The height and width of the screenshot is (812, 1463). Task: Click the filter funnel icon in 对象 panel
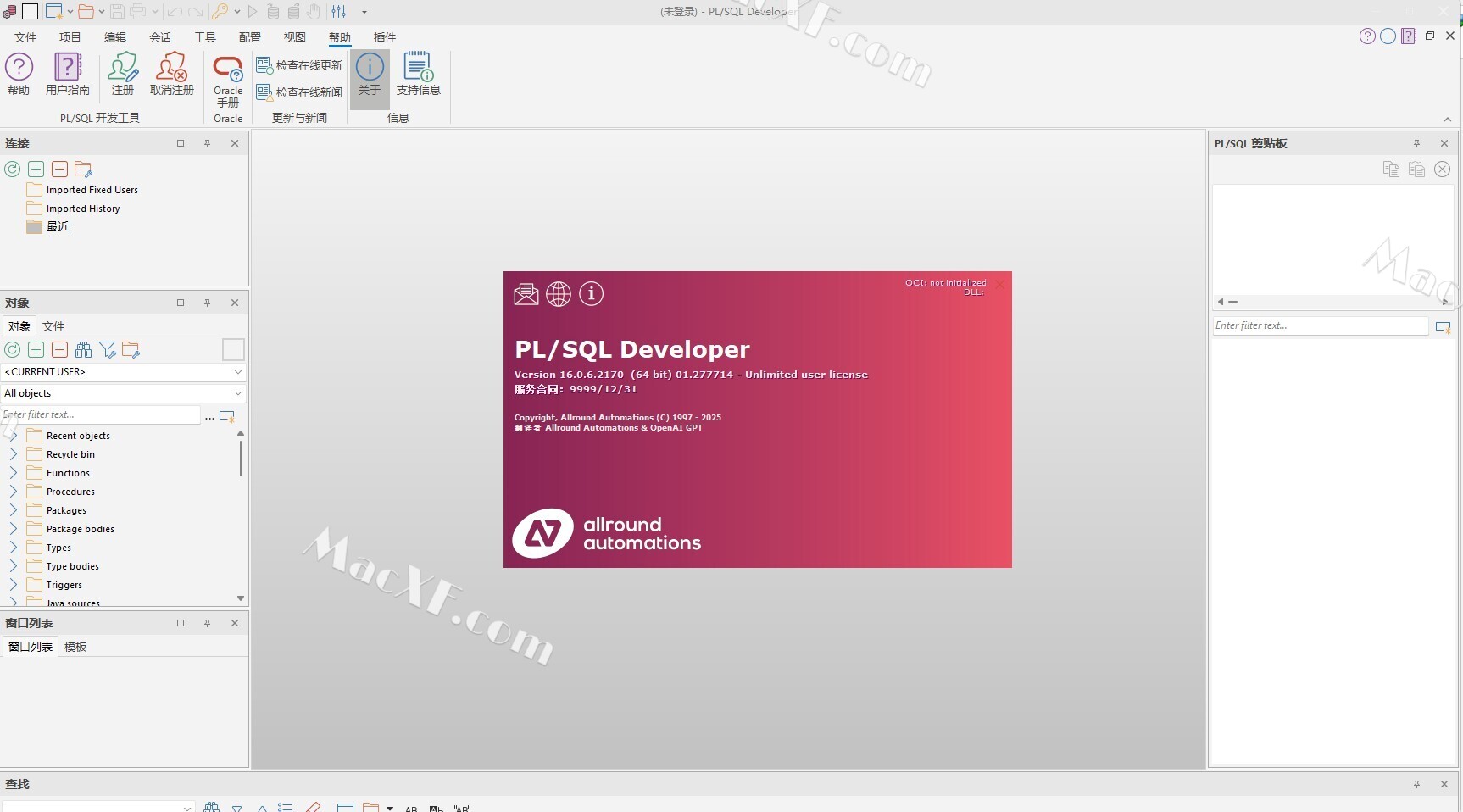pos(107,350)
